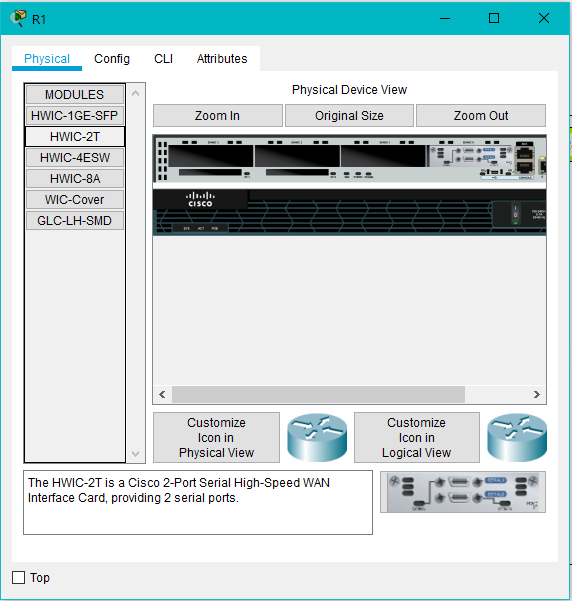The height and width of the screenshot is (601, 572).
Task: Click the Zoom In button
Action: [217, 115]
